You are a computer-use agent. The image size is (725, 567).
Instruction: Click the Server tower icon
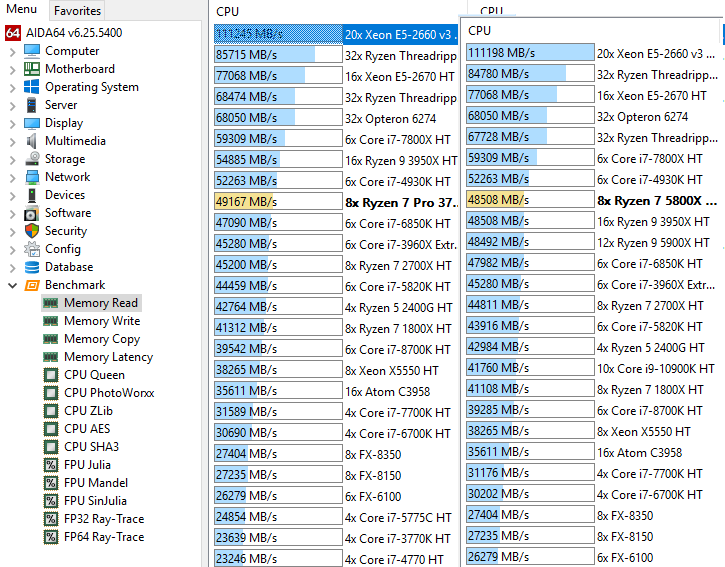click(x=32, y=105)
